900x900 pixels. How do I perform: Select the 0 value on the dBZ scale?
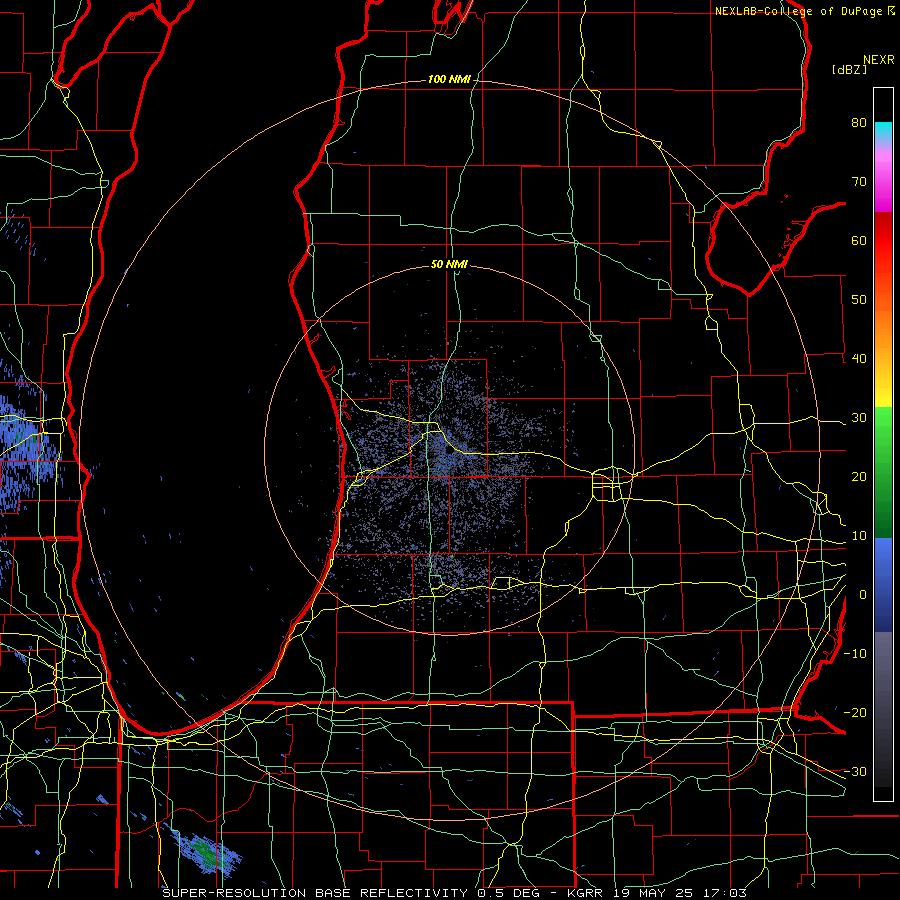(x=863, y=595)
